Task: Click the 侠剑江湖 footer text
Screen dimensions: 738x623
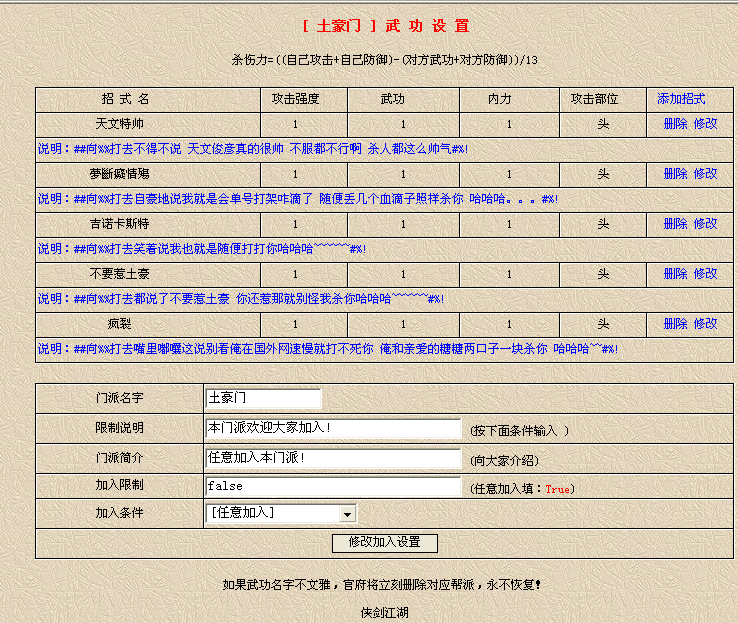Action: 385,613
